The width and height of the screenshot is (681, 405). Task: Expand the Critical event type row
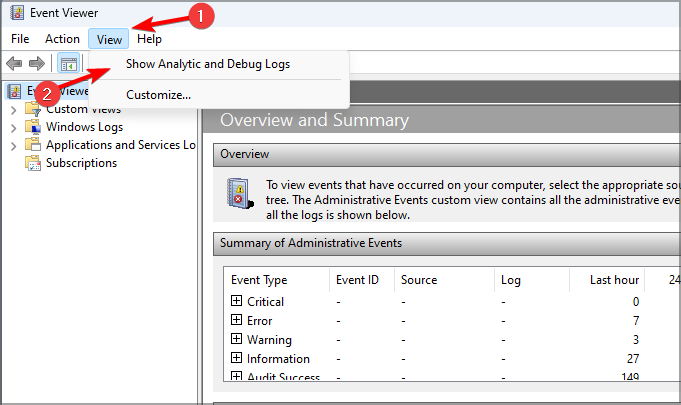point(237,301)
